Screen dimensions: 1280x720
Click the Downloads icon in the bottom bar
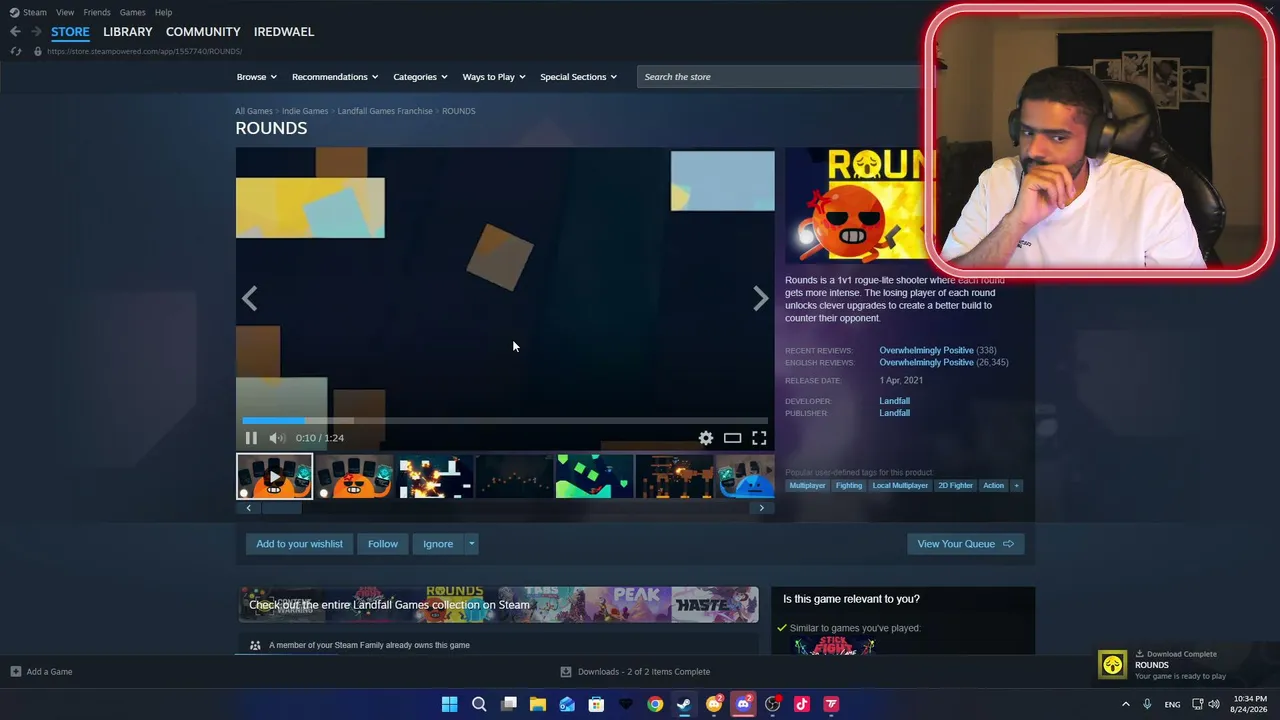(x=566, y=672)
